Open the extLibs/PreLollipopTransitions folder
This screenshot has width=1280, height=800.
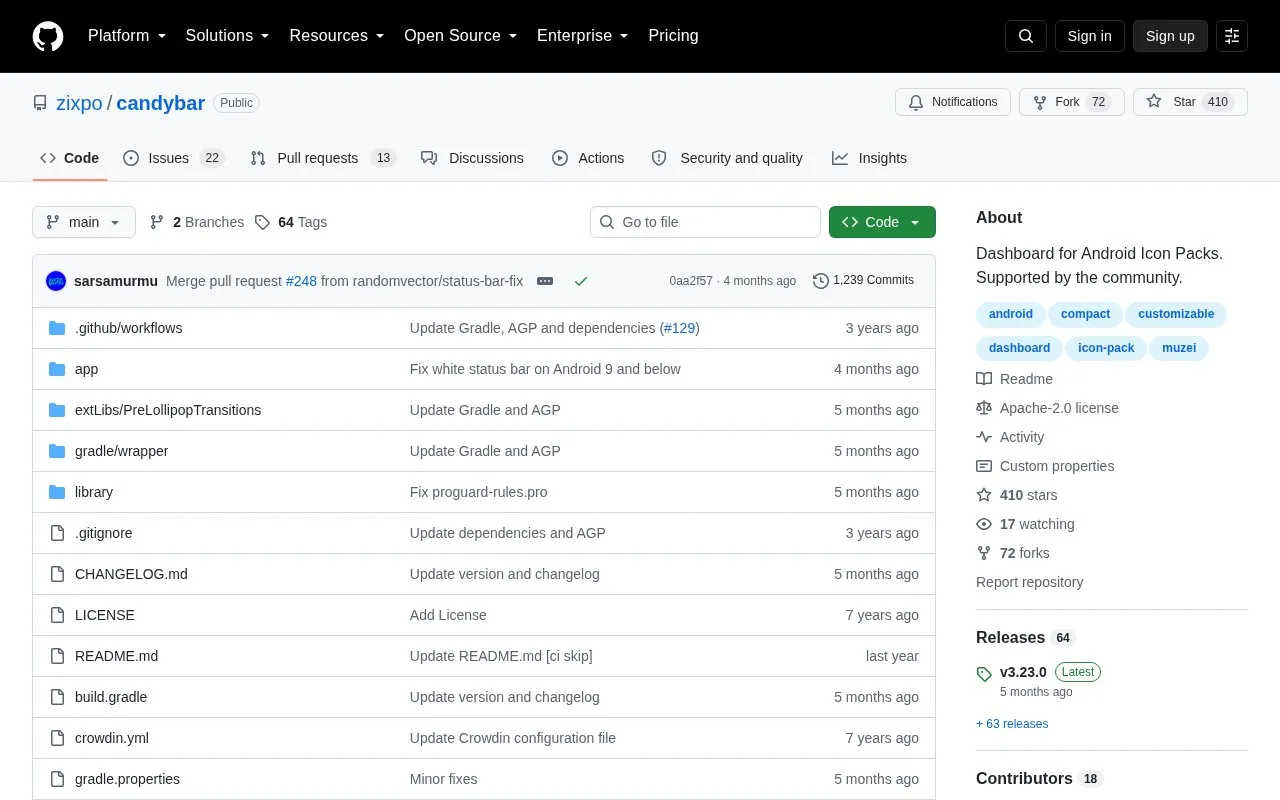point(168,410)
